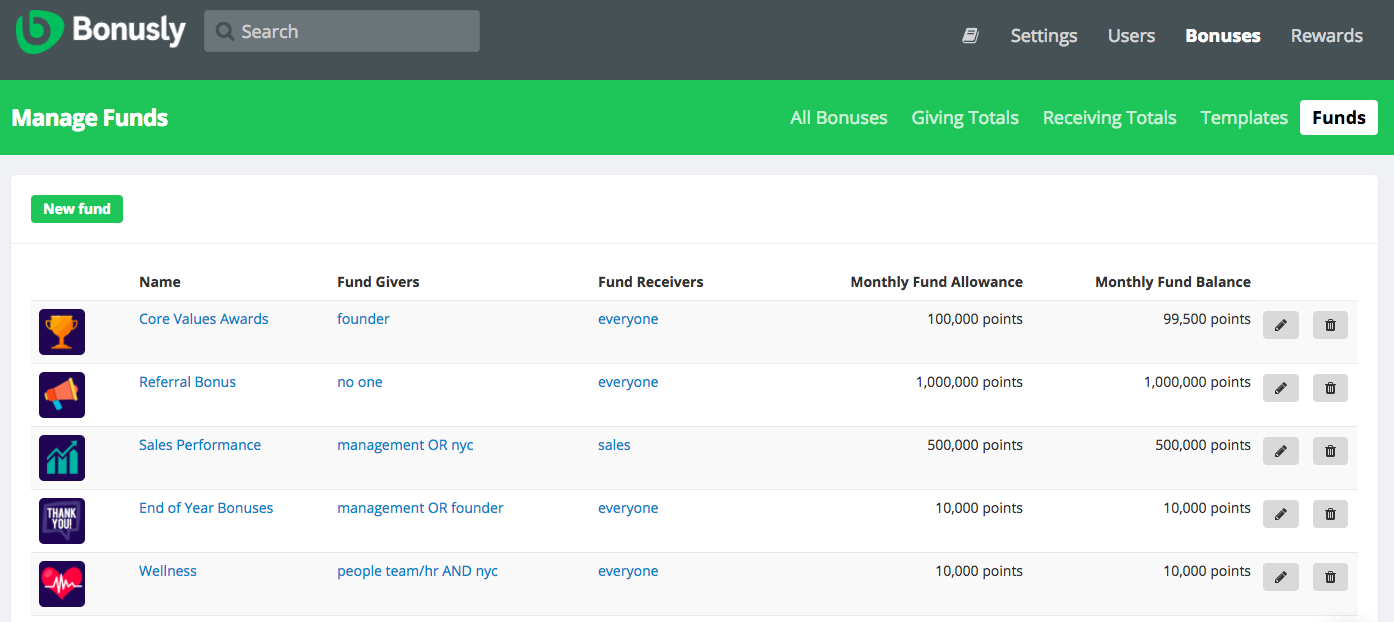The image size is (1394, 622).
Task: Click the megaphone icon for Referral Bonus
Action: 61,394
